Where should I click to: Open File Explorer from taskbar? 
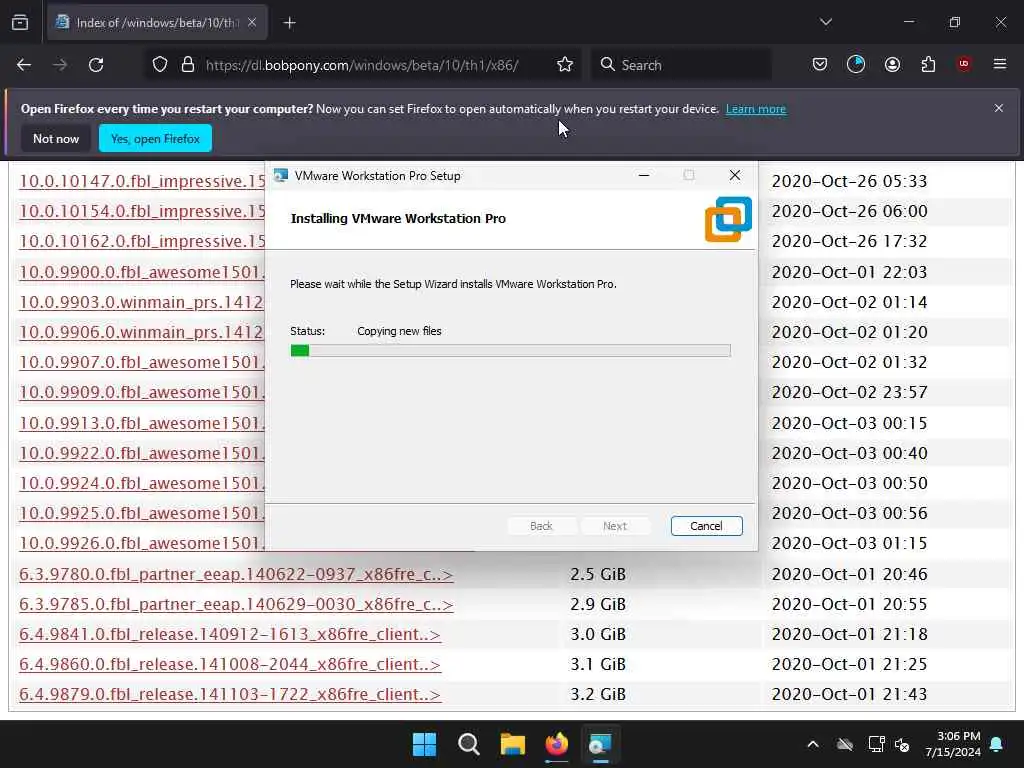pyautogui.click(x=513, y=744)
